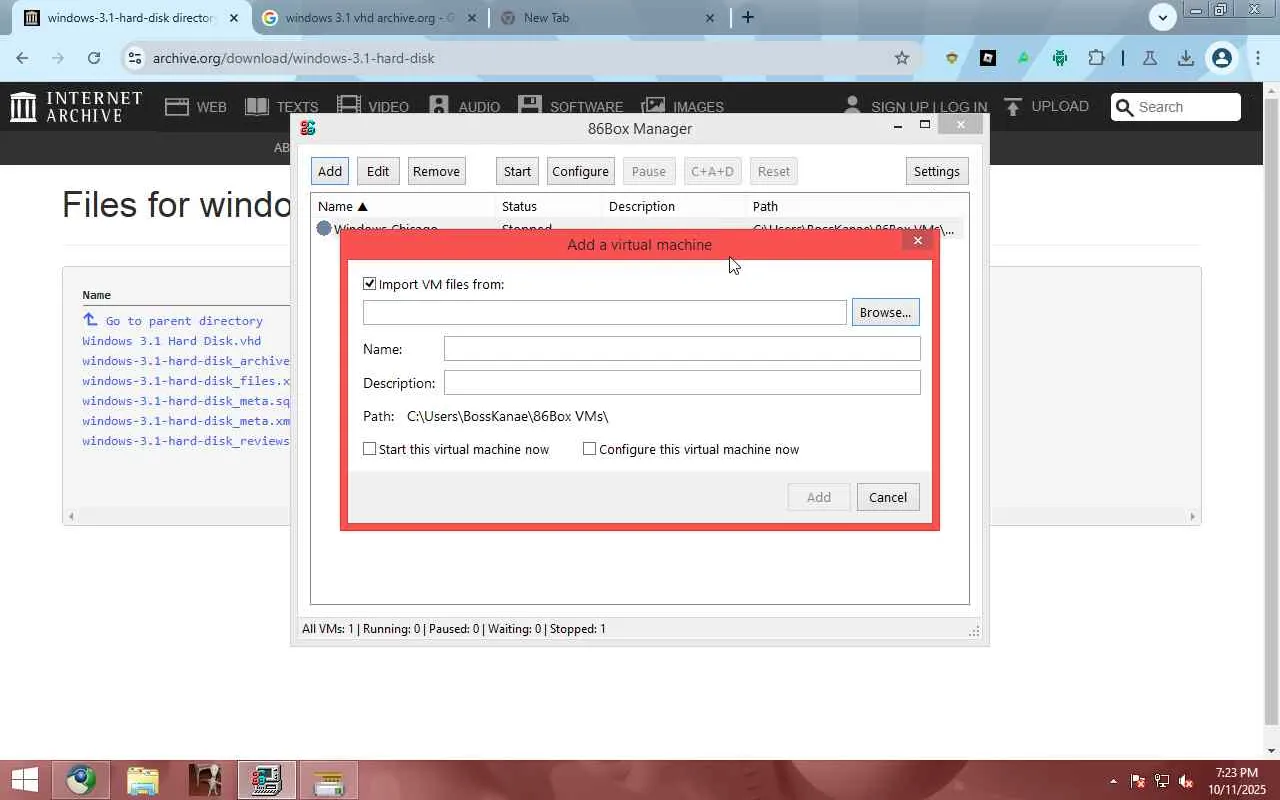Image resolution: width=1280 pixels, height=800 pixels.
Task: Open the Windows Start menu
Action: [24, 780]
